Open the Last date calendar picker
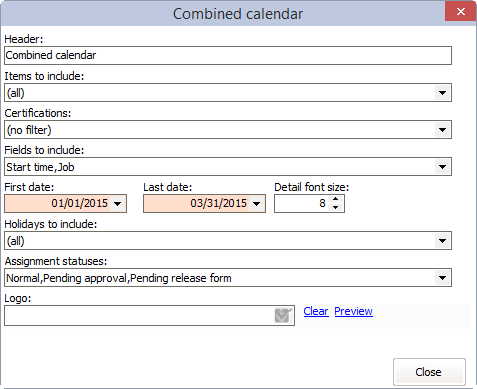477x389 pixels. click(256, 204)
